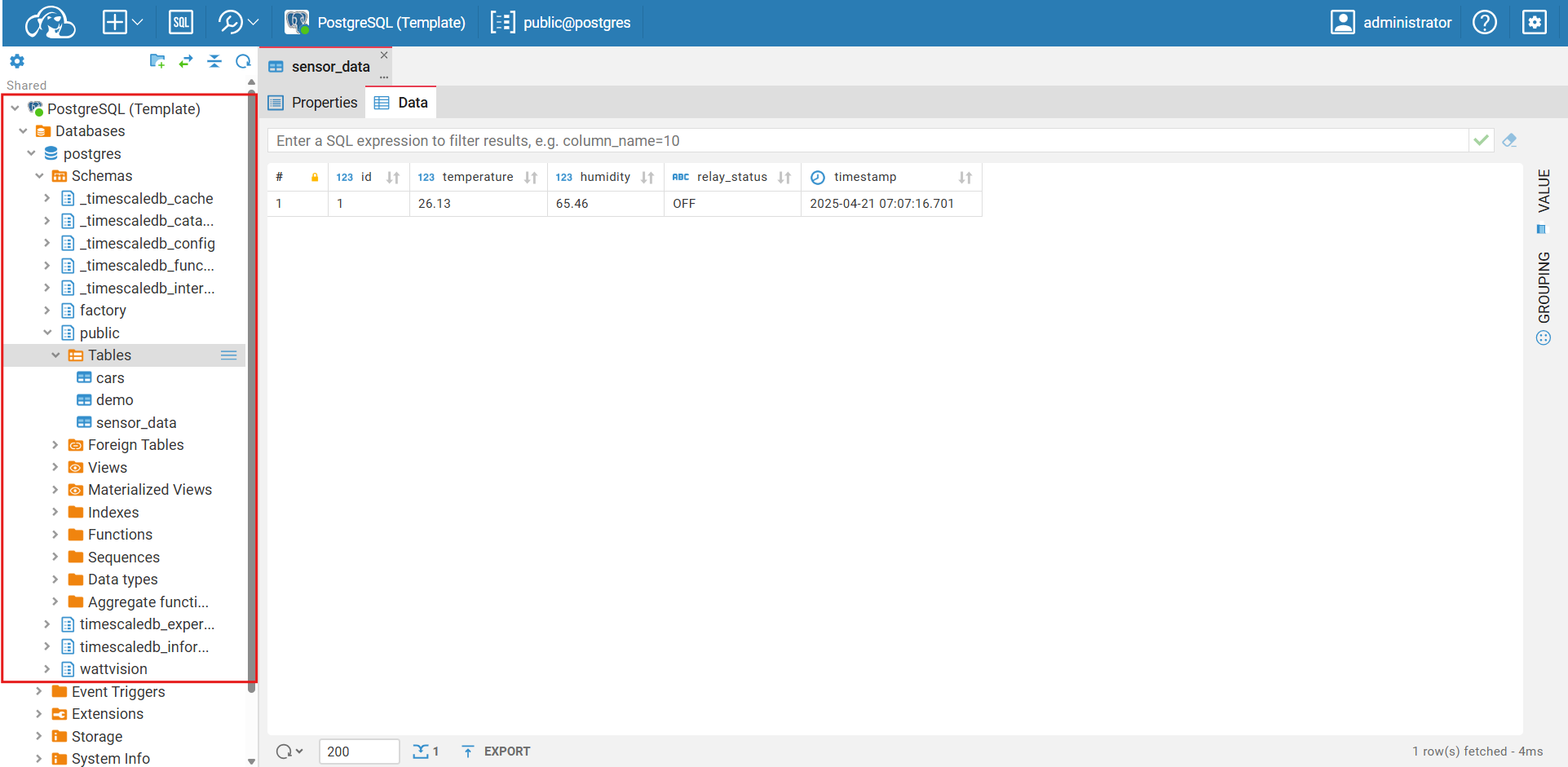Select the OFF relay_status cell

tap(733, 204)
